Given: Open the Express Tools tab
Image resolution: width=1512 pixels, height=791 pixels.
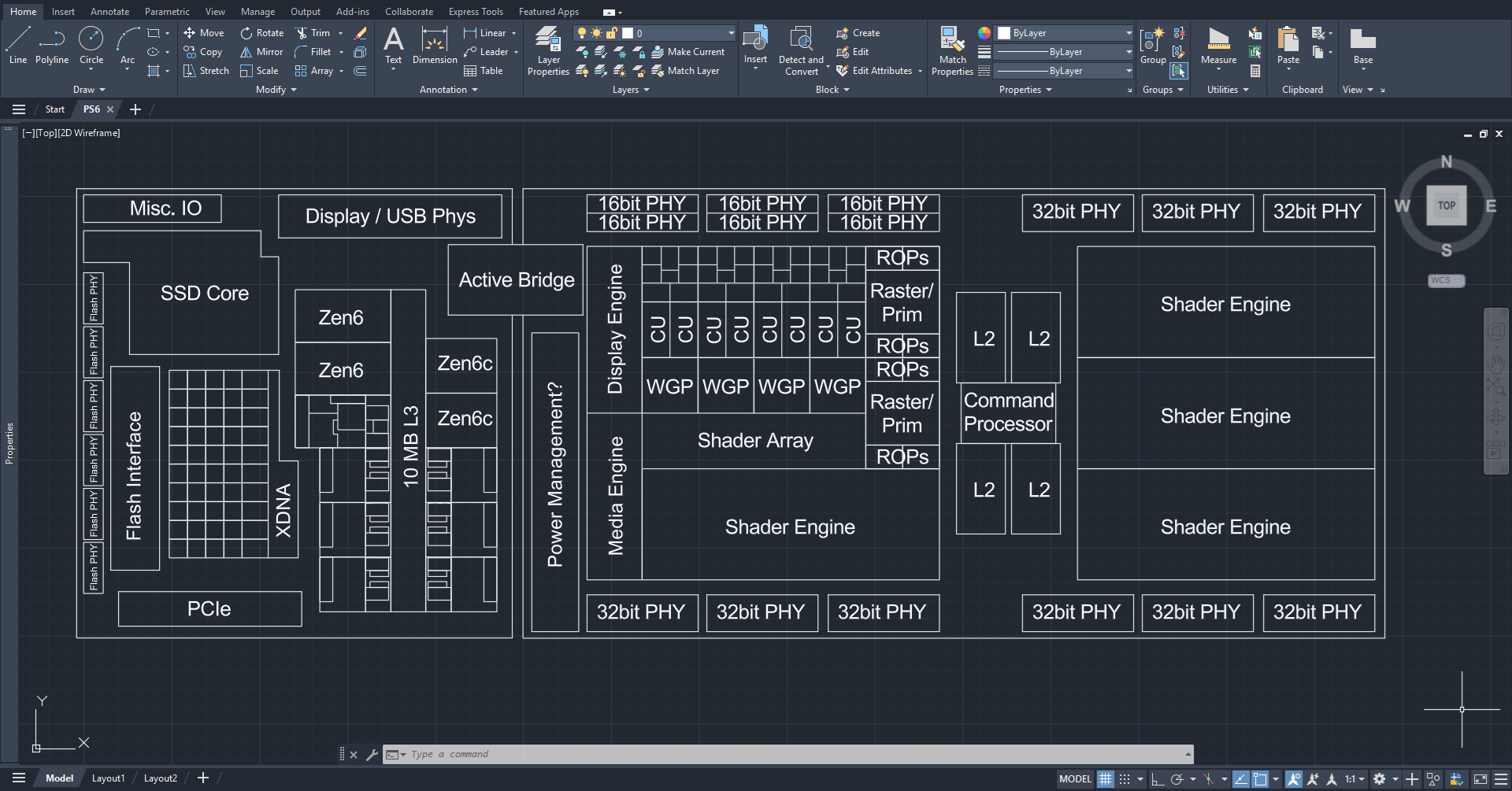Looking at the screenshot, I should tap(476, 12).
